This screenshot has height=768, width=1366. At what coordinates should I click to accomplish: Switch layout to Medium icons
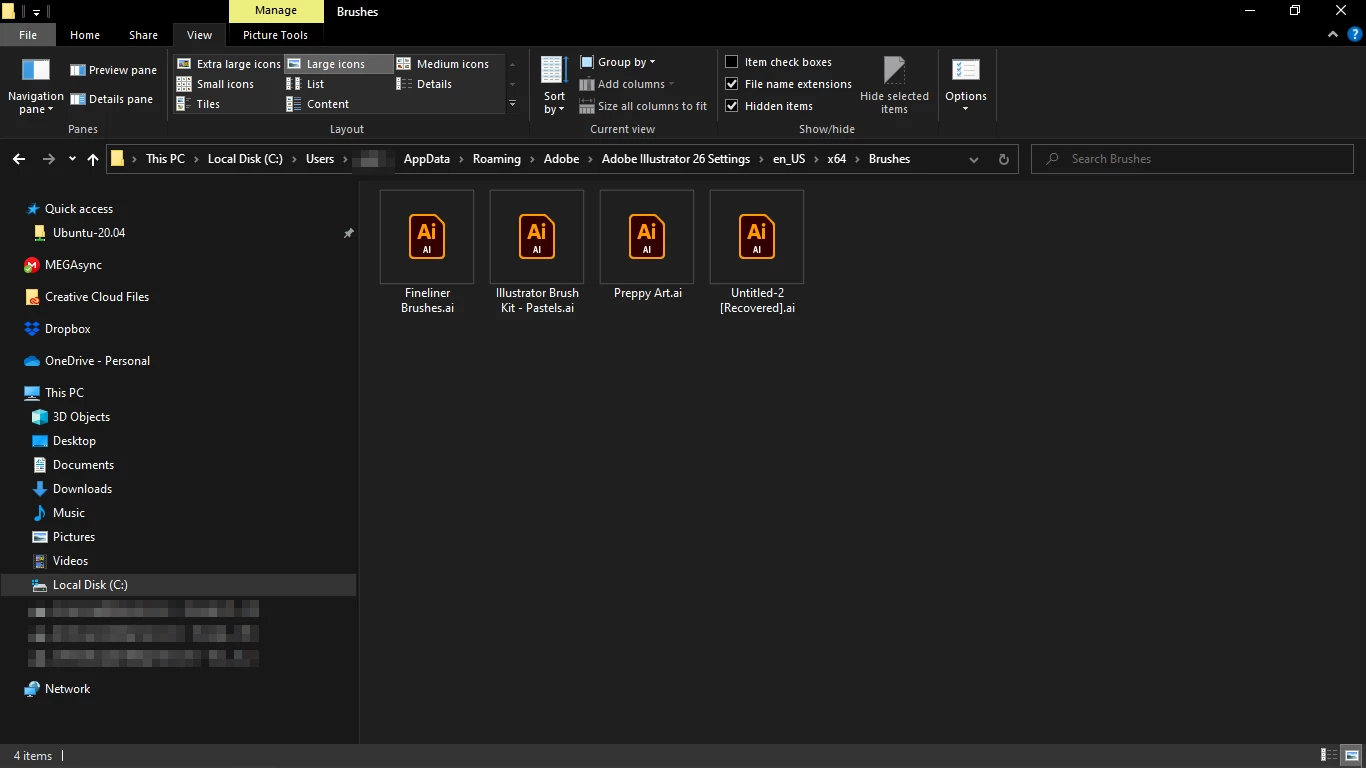(443, 64)
